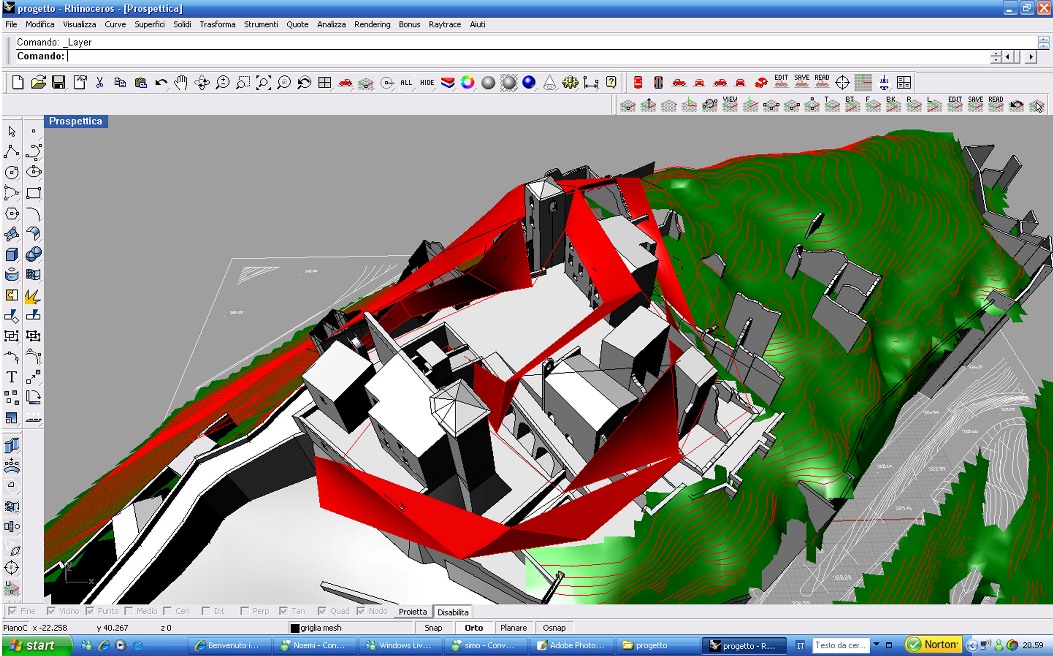Image resolution: width=1053 pixels, height=656 pixels.
Task: Open the color wheel icon
Action: click(467, 83)
